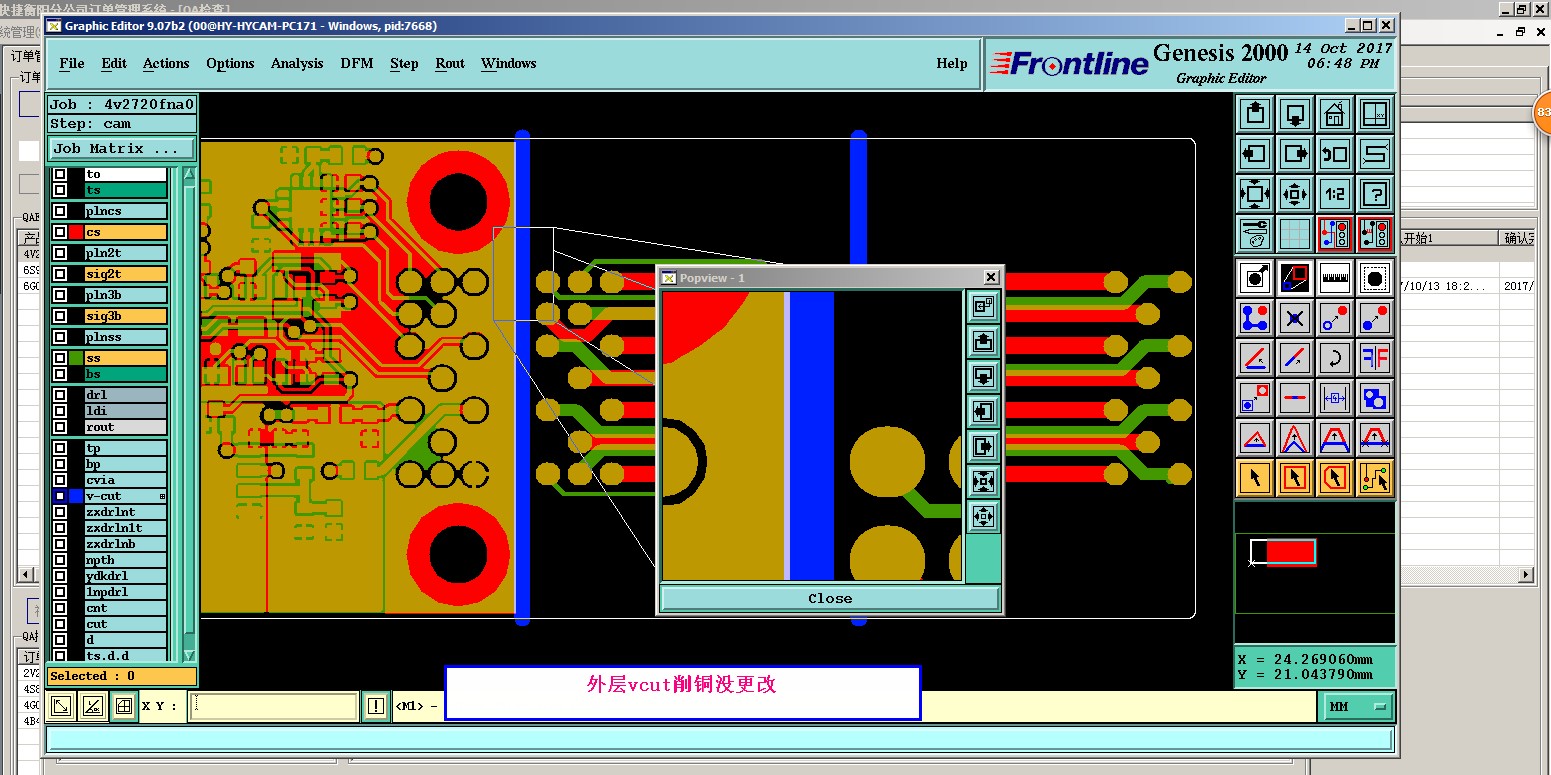Open the Edit menu
Screen dimensions: 1551x775
pyautogui.click(x=114, y=63)
